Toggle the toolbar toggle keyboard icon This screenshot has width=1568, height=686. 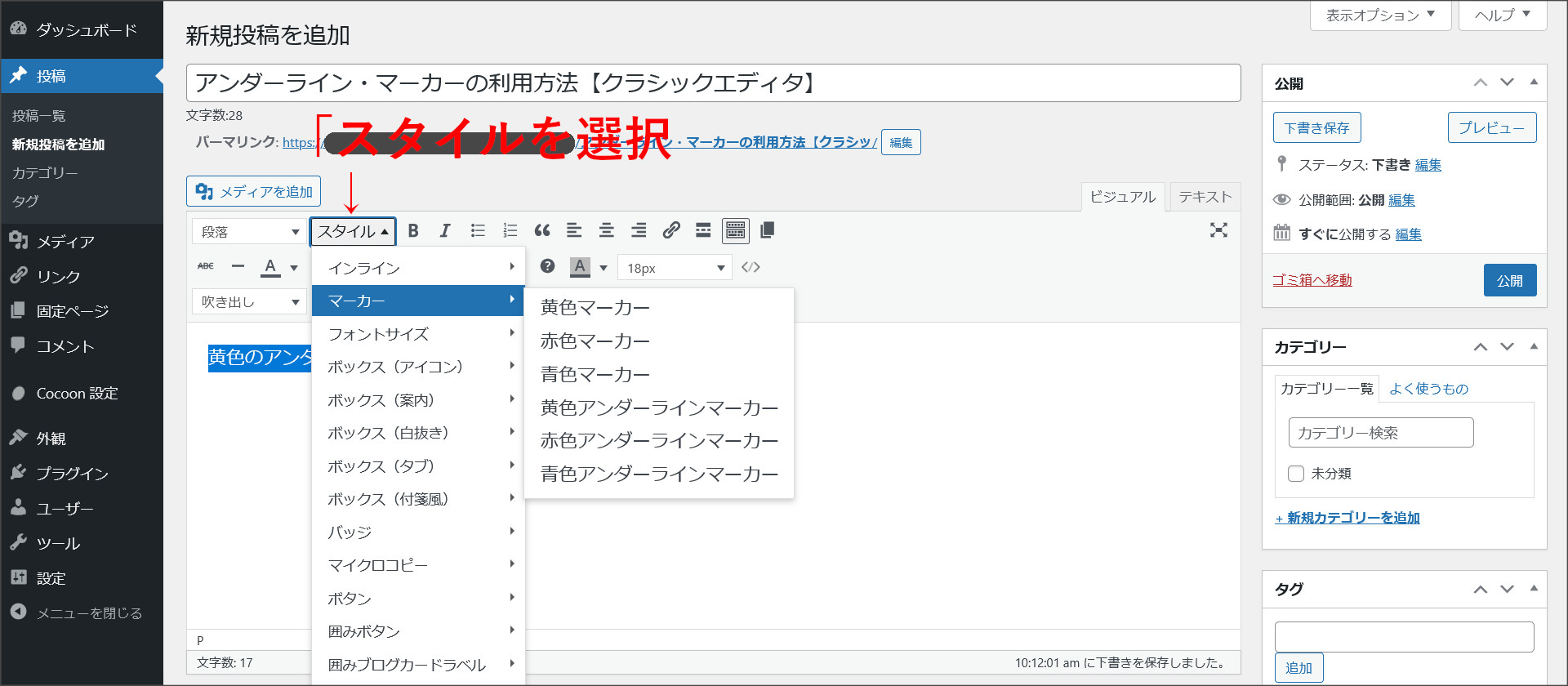[x=736, y=231]
